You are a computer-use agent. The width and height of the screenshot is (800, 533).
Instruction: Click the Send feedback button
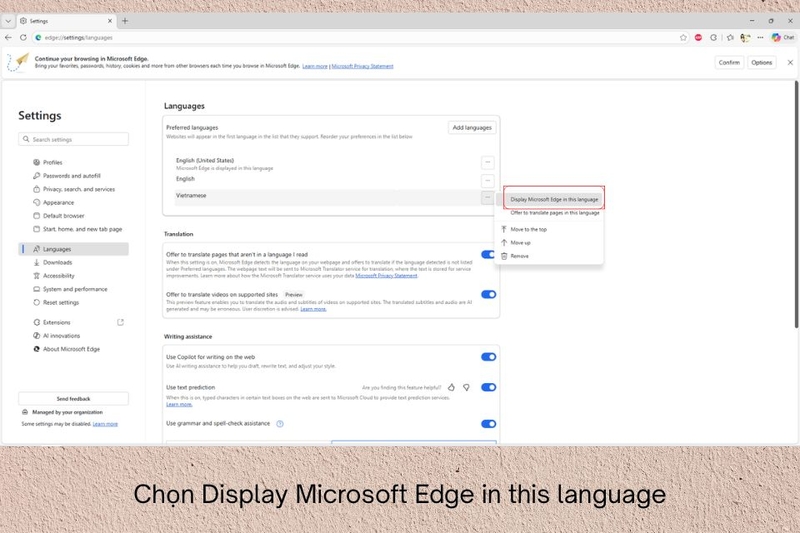[73, 398]
